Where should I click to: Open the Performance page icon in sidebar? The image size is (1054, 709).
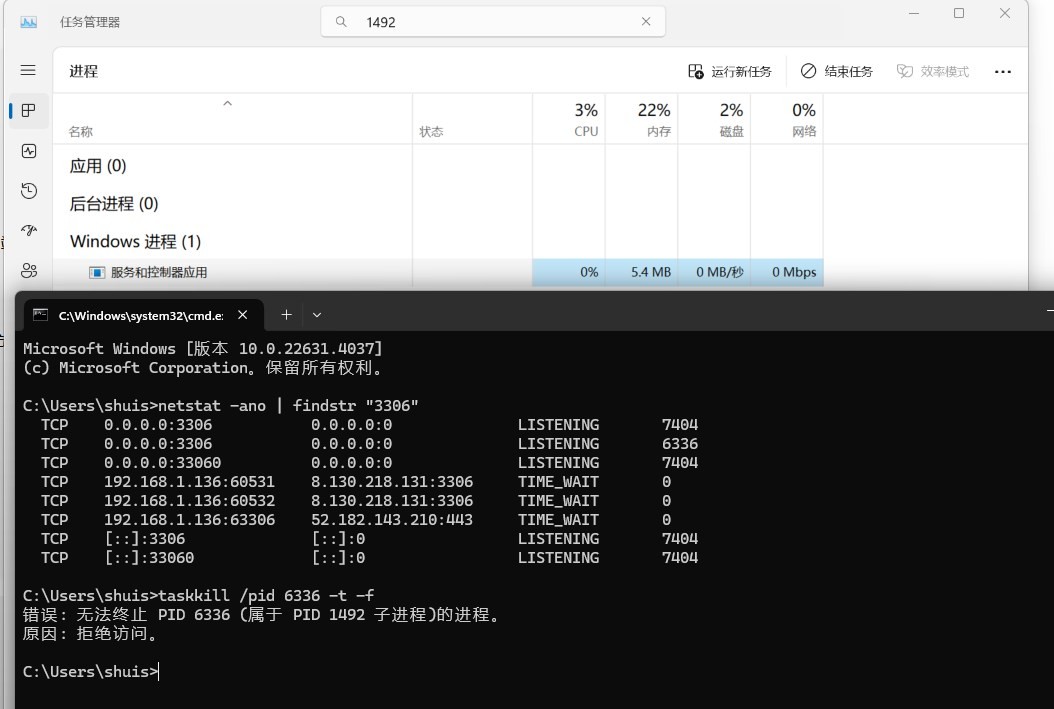[28, 151]
